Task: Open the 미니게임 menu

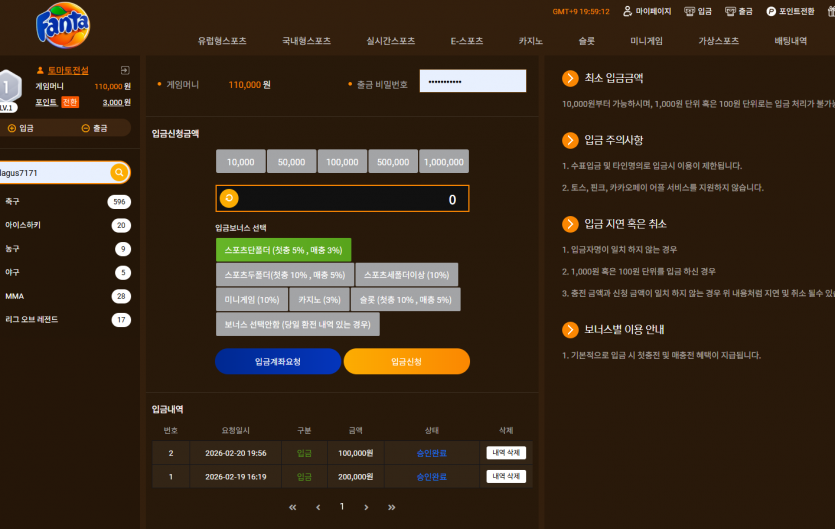Action: (x=646, y=41)
